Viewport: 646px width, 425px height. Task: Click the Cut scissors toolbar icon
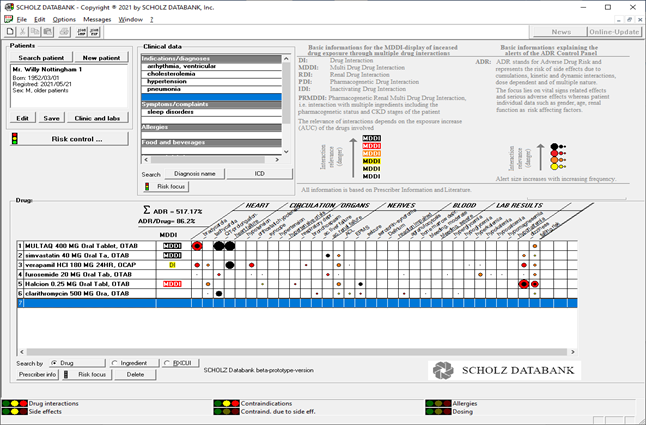pyautogui.click(x=23, y=32)
